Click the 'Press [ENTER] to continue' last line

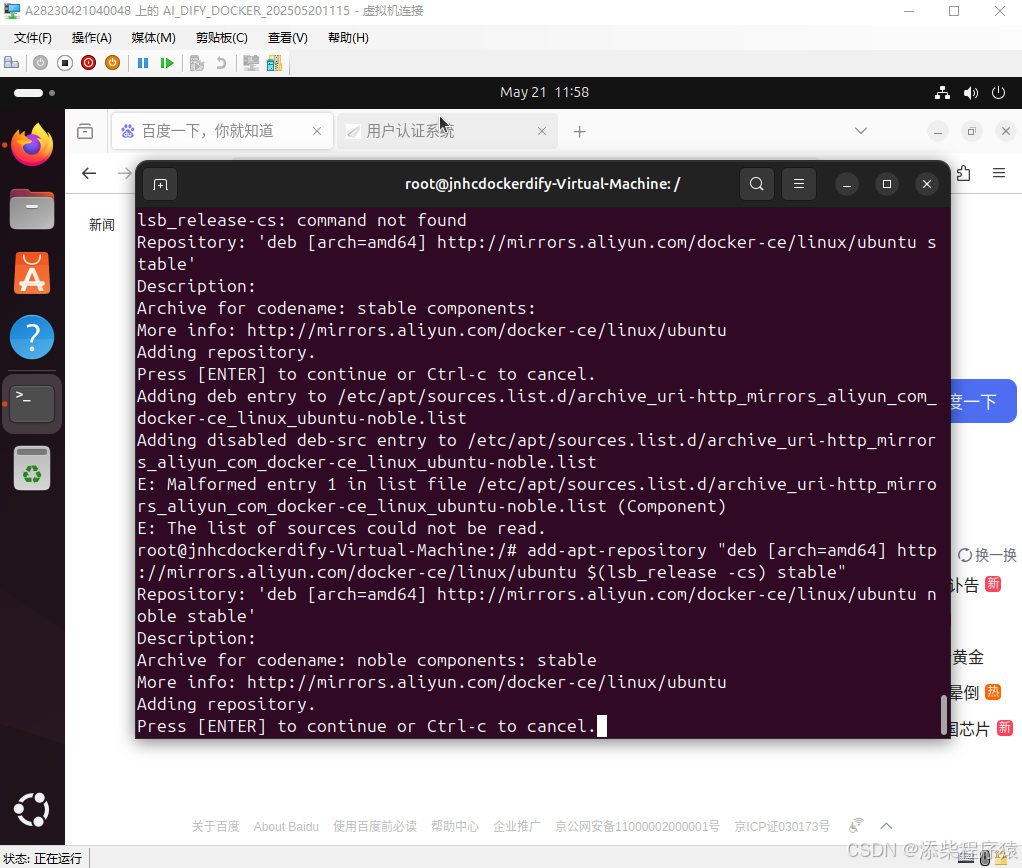[x=366, y=726]
